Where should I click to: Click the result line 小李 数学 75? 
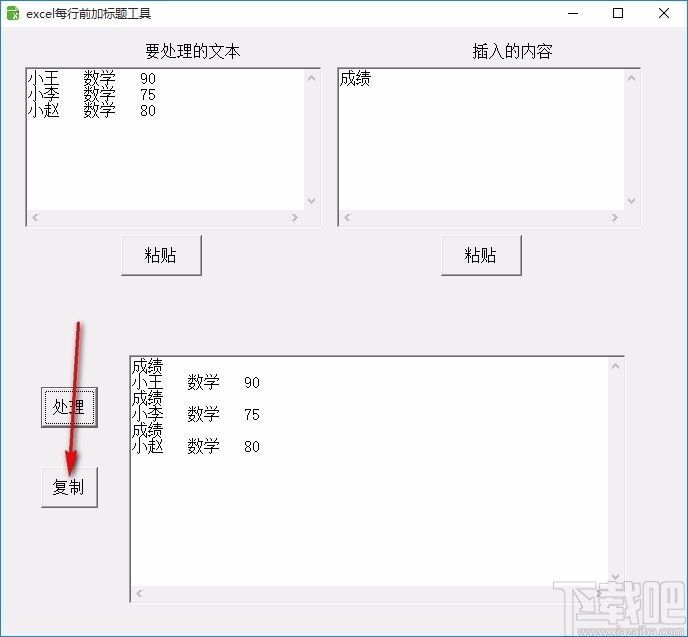[196, 414]
